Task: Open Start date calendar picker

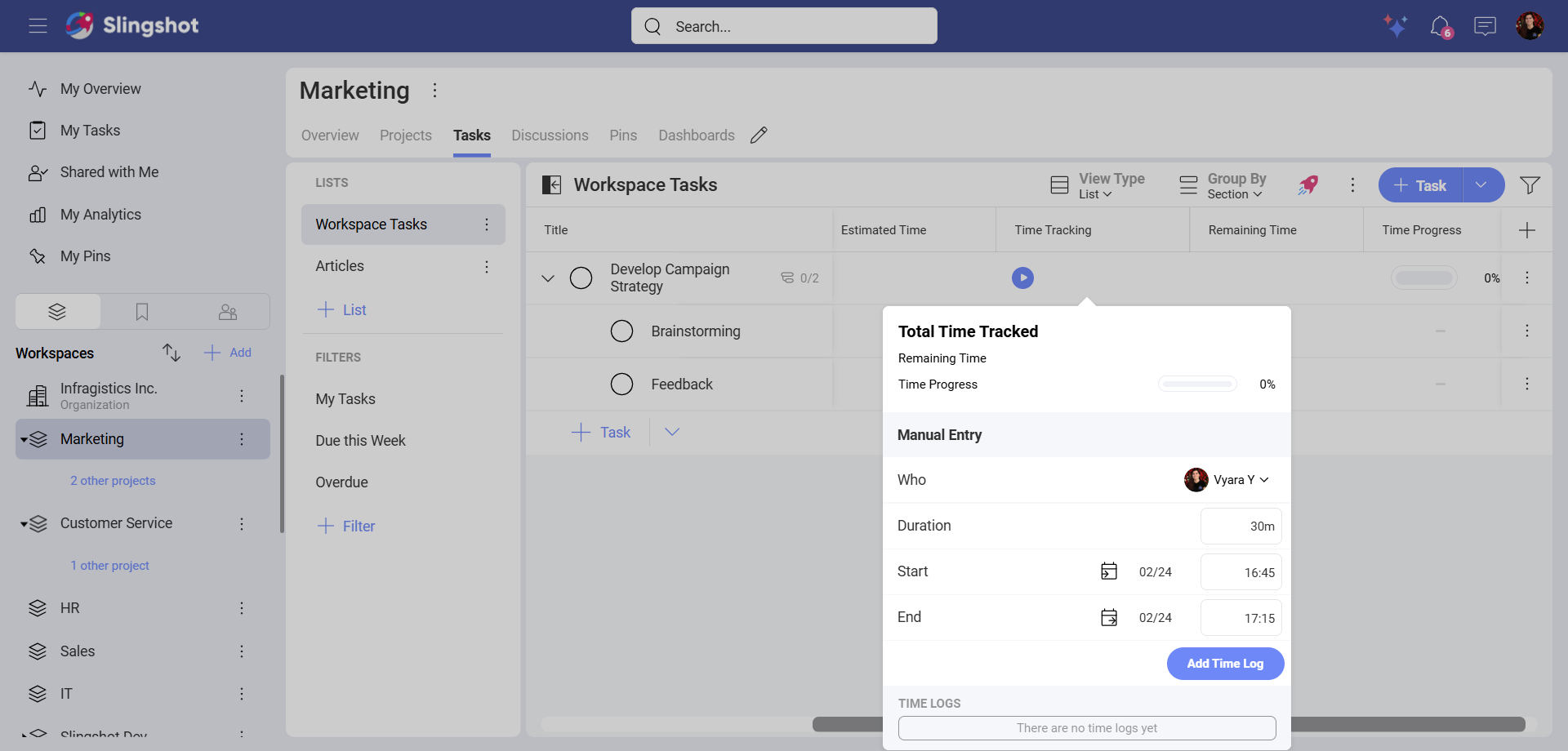Action: (x=1109, y=571)
